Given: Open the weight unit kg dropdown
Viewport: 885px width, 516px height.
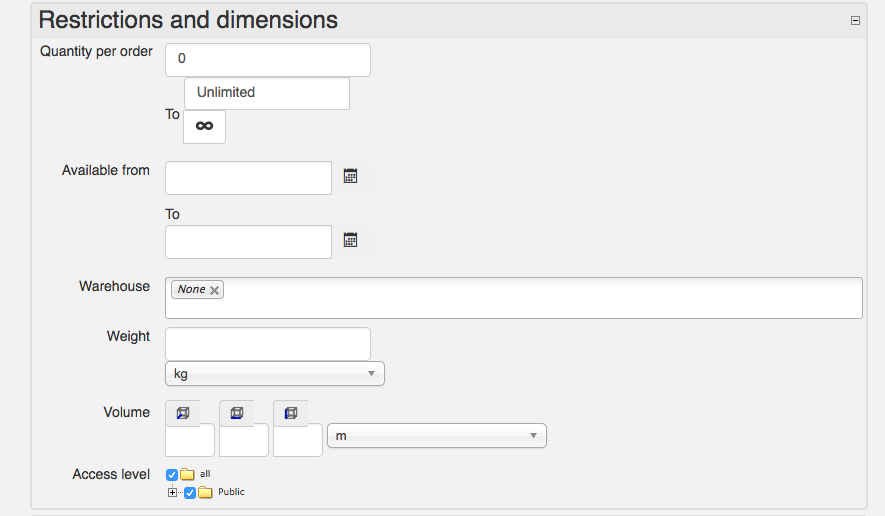Looking at the screenshot, I should [x=274, y=374].
